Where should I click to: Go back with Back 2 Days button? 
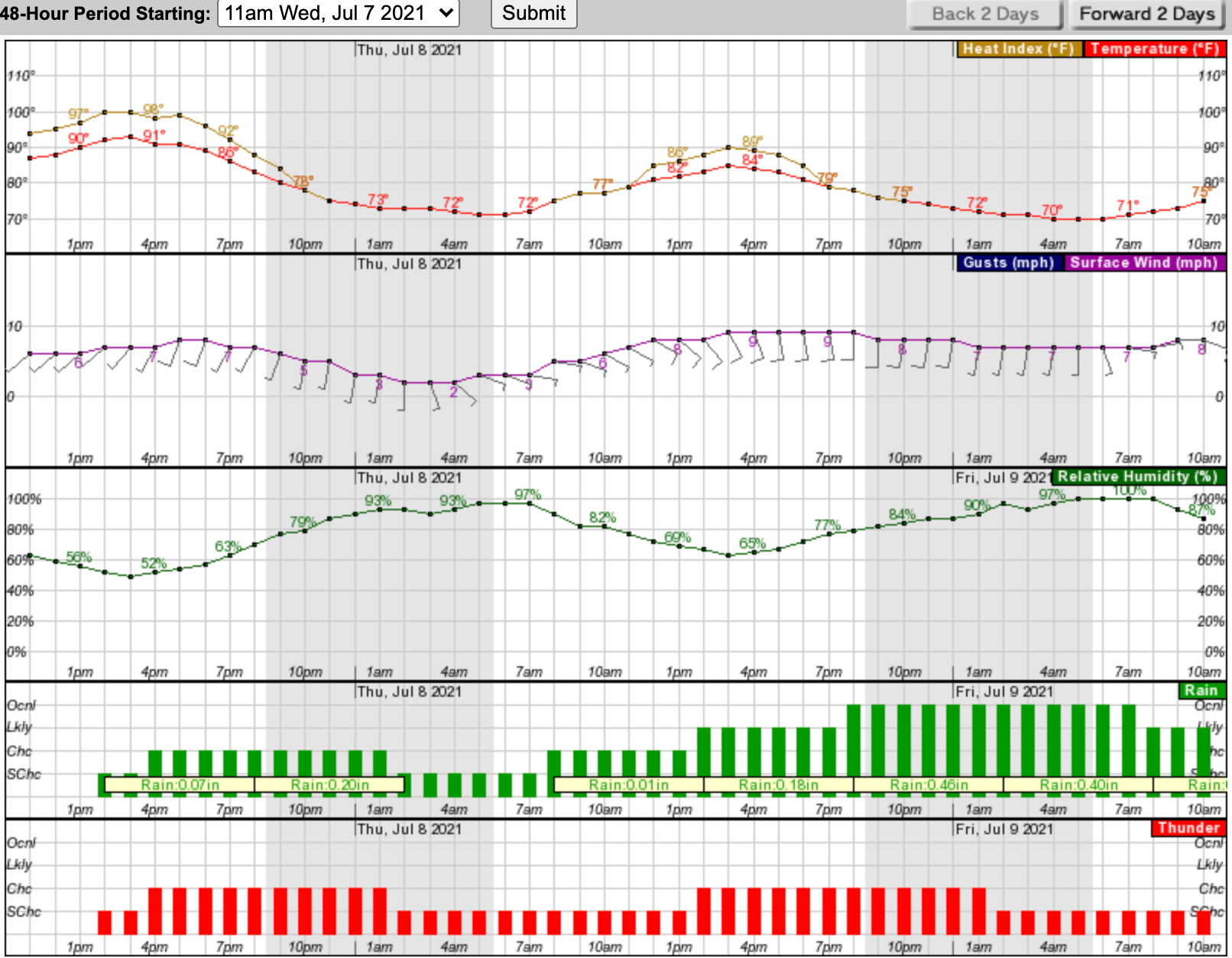[984, 14]
